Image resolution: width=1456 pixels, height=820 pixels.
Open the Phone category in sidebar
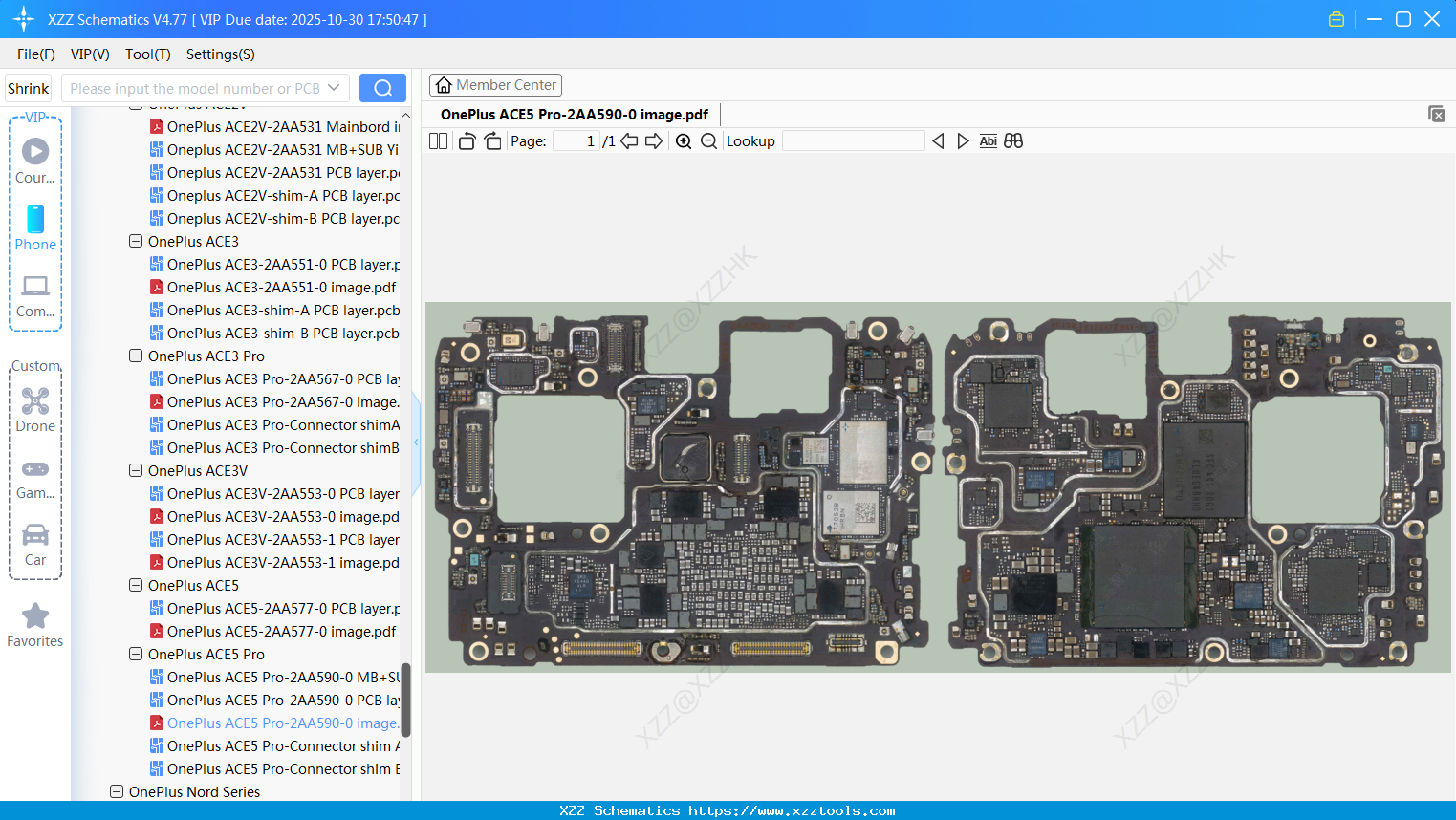(x=35, y=227)
